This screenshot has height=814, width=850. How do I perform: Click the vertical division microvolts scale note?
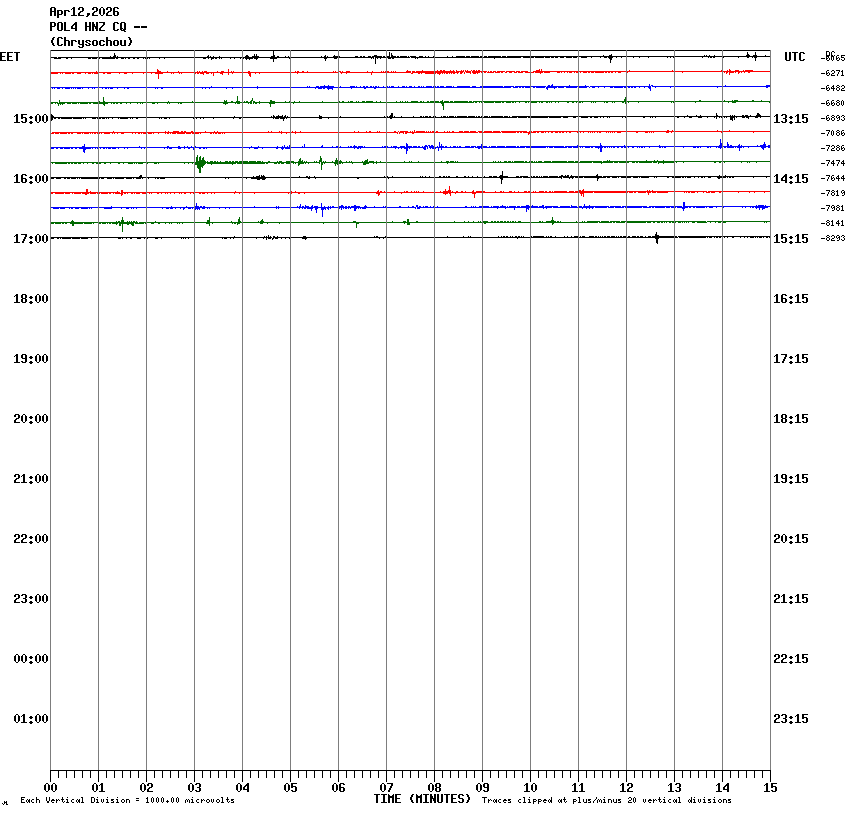(x=127, y=801)
